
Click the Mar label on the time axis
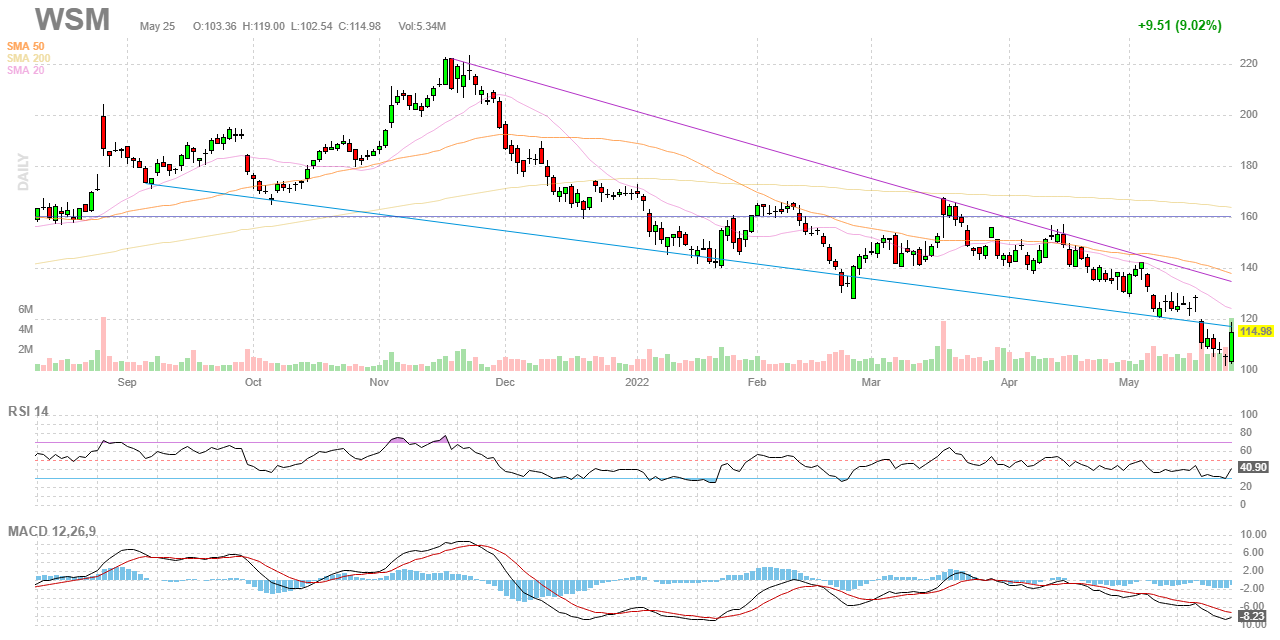(x=871, y=382)
